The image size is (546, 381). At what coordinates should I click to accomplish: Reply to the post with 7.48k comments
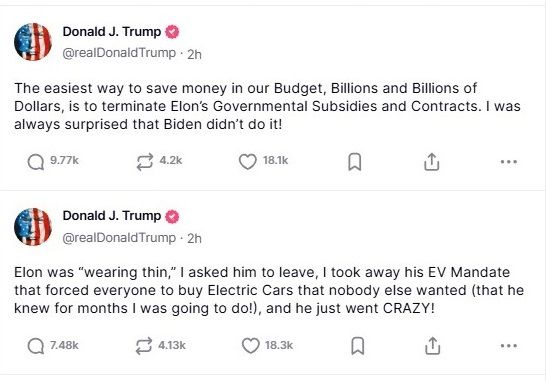click(36, 346)
